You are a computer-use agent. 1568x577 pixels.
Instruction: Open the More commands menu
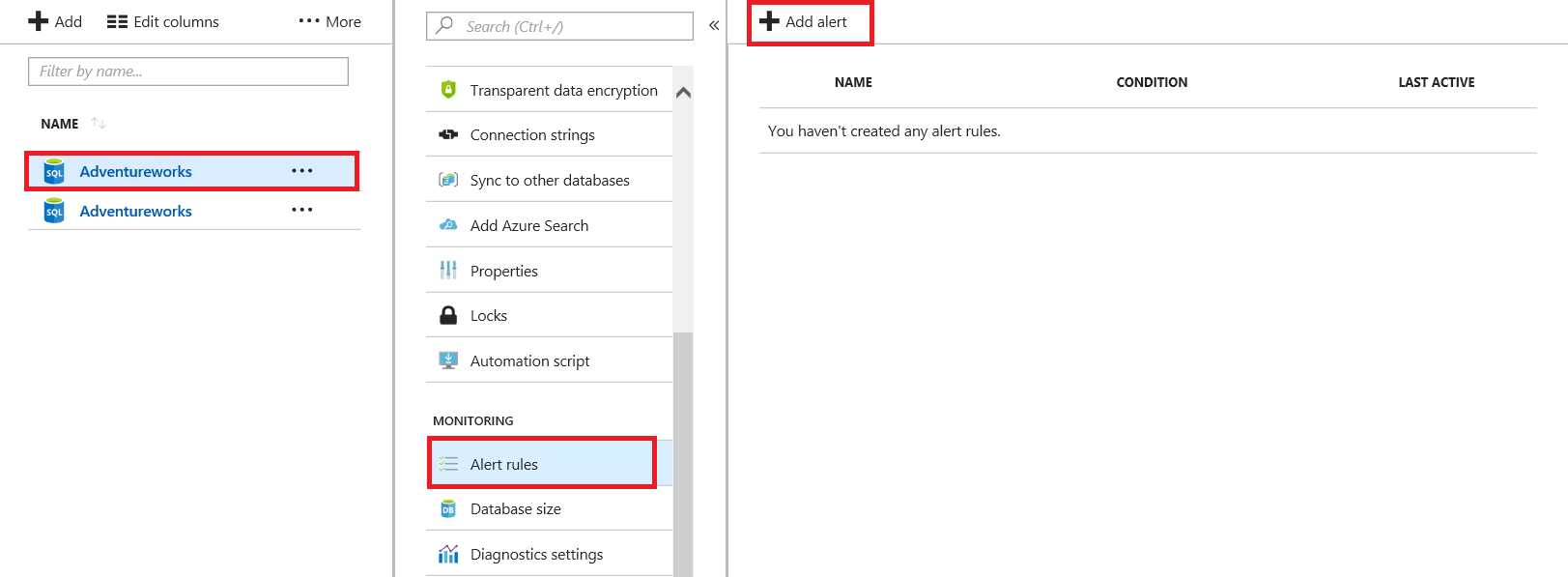pyautogui.click(x=330, y=21)
